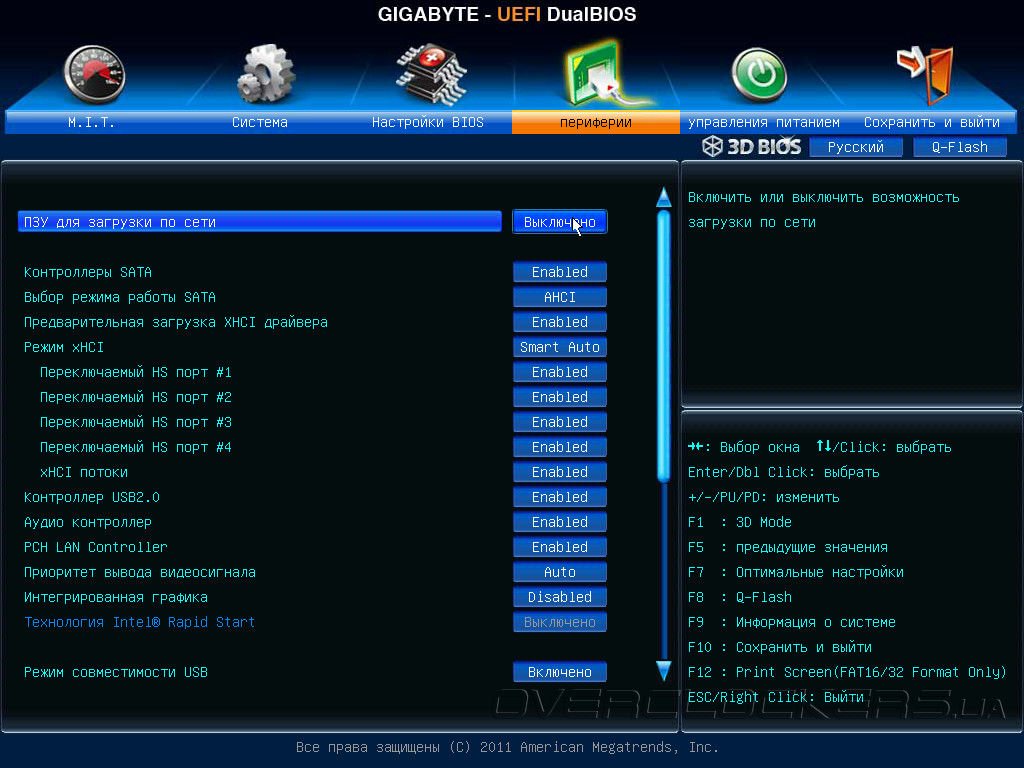
Task: Select Контроллер USB2.0 label
Action: coord(91,497)
